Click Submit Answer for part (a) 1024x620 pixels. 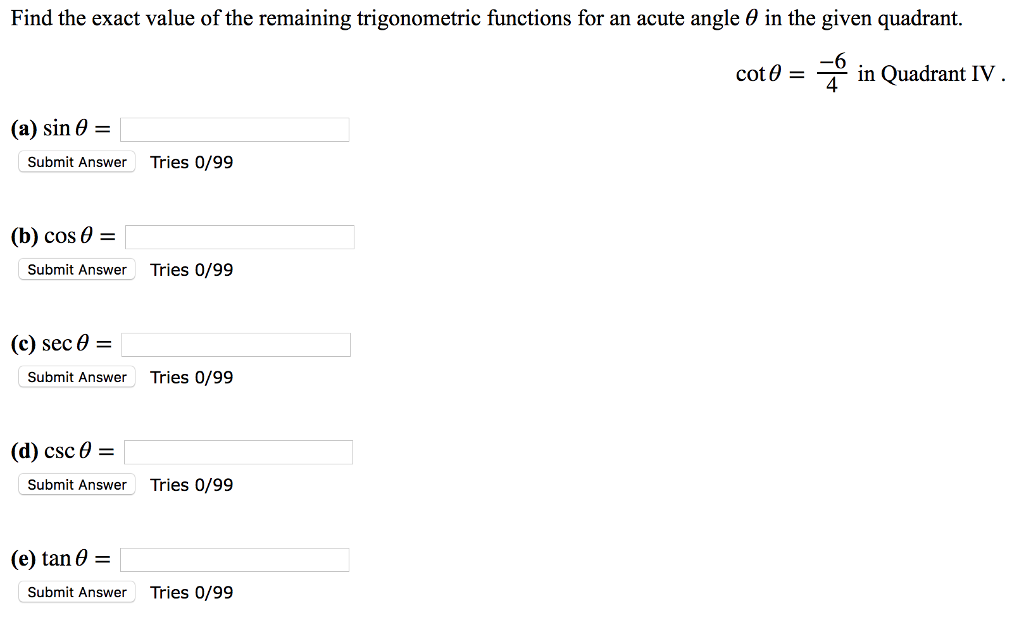pyautogui.click(x=76, y=161)
